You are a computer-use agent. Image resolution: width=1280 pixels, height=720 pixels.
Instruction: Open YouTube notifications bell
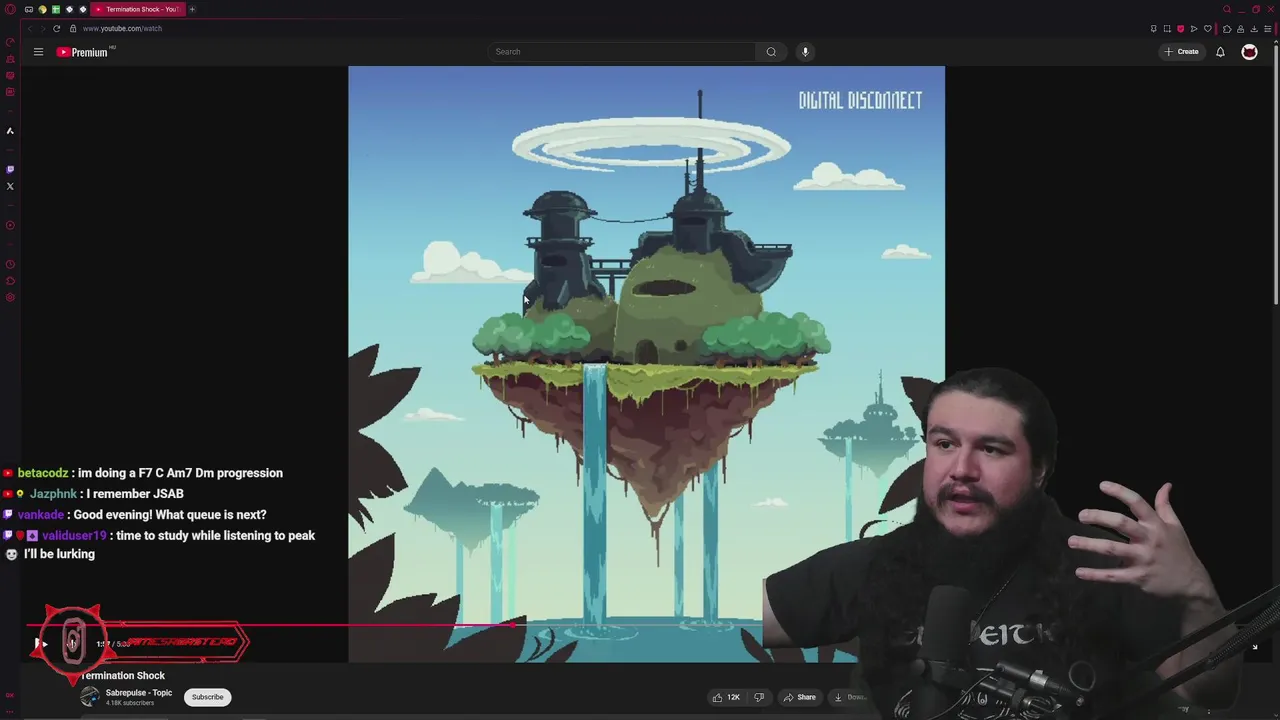tap(1220, 52)
